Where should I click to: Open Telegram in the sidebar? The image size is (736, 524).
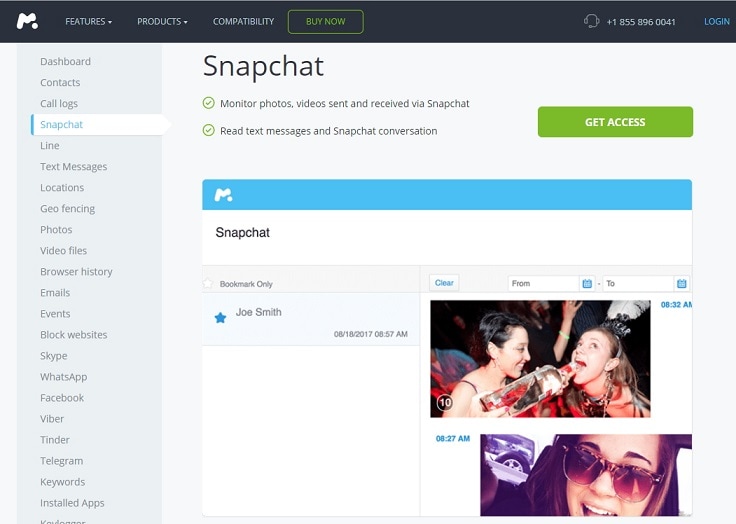click(61, 461)
